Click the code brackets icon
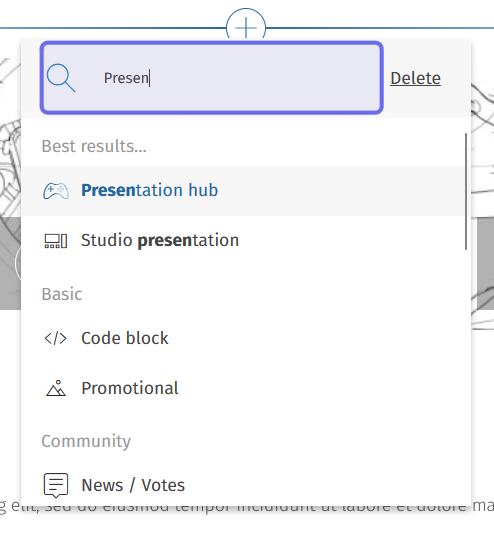The width and height of the screenshot is (494, 533). coord(56,339)
